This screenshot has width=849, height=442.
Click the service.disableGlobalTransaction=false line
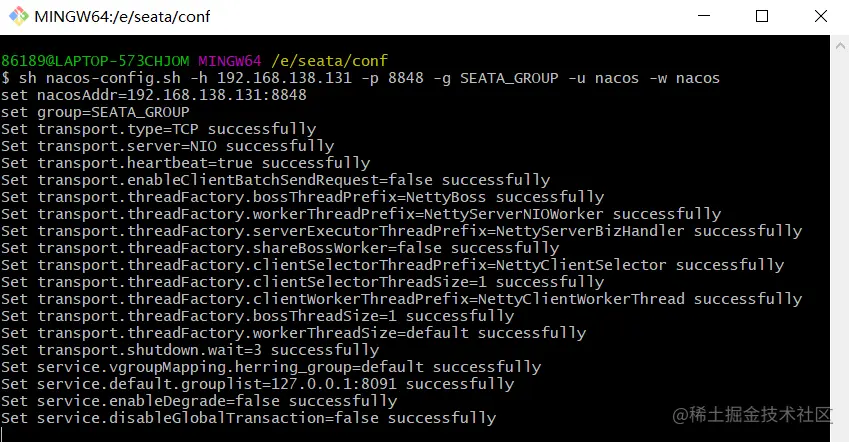[x=249, y=418]
